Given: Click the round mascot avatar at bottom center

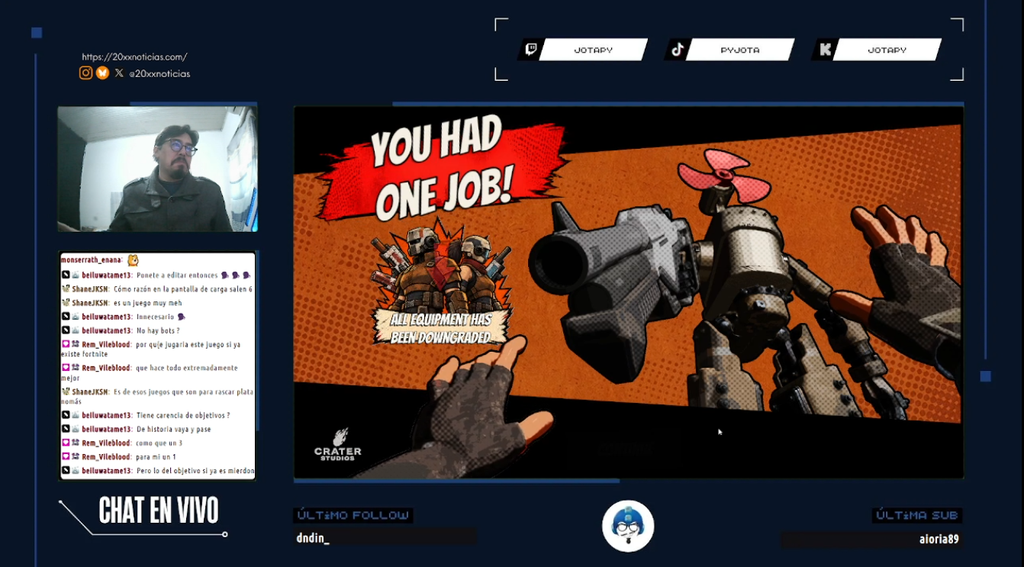Looking at the screenshot, I should tap(628, 526).
